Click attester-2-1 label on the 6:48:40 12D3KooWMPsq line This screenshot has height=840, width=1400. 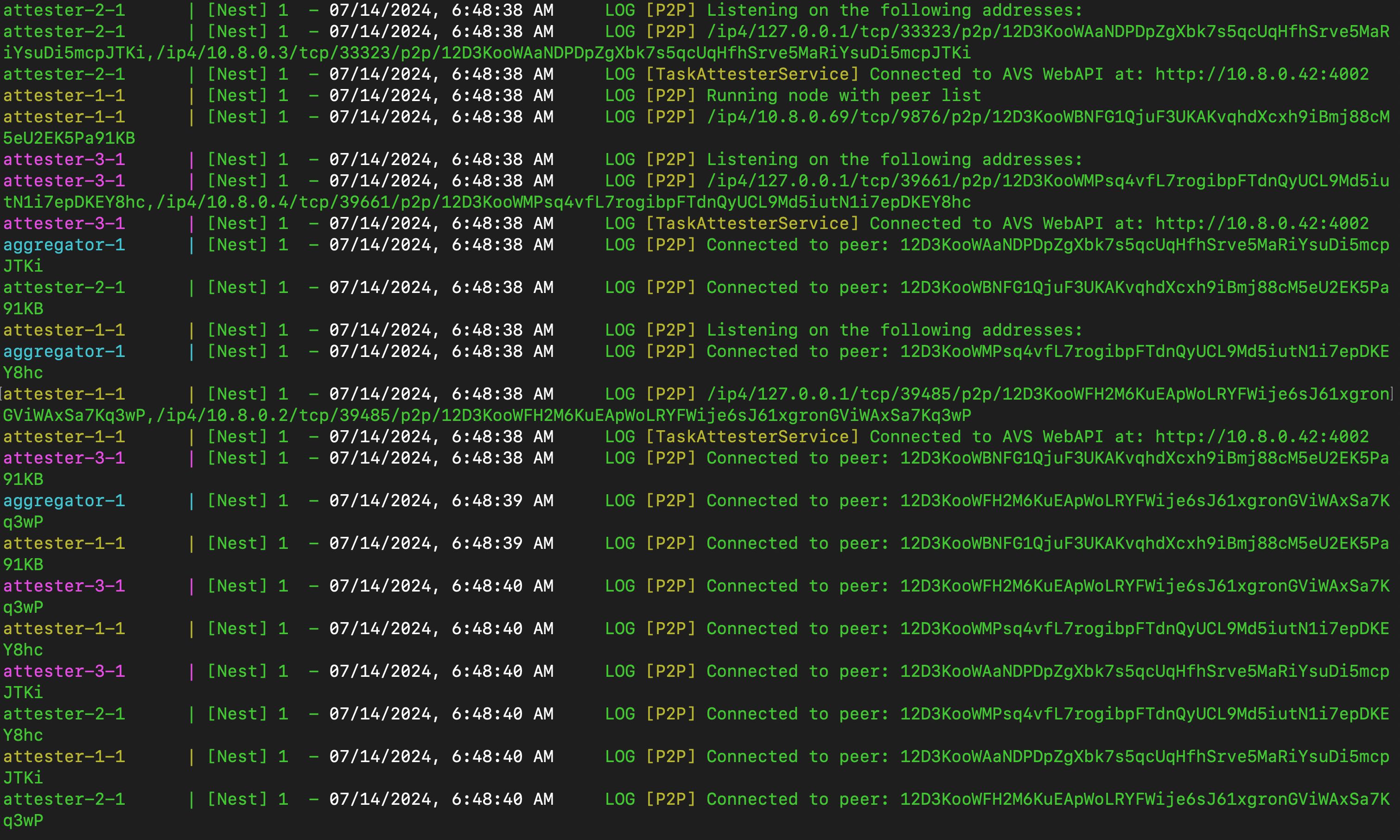pos(64,714)
